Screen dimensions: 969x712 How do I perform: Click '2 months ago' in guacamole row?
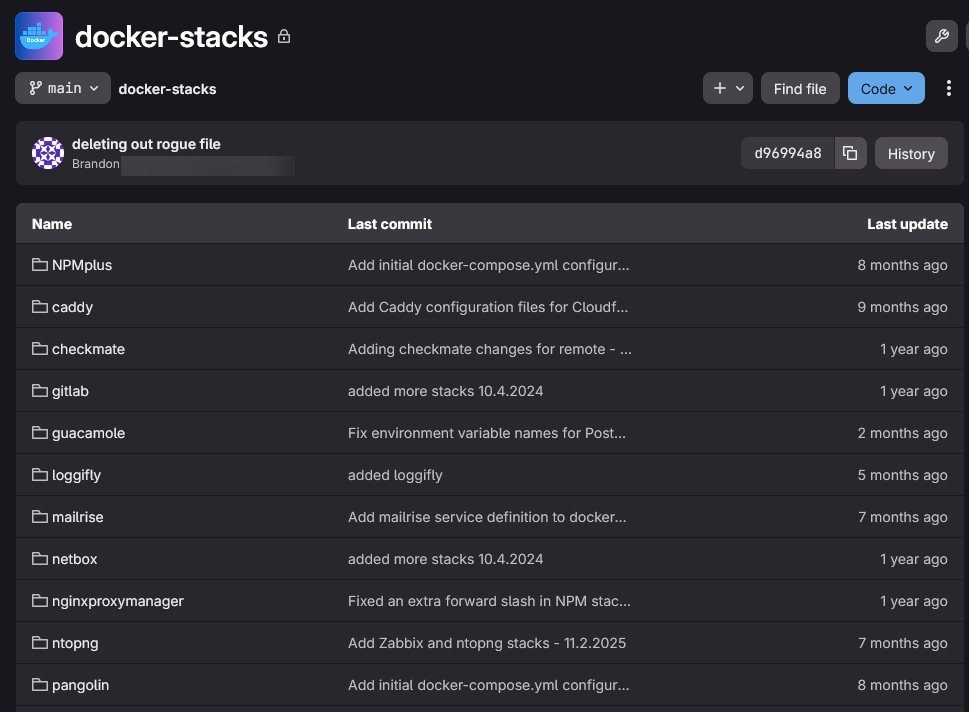902,433
